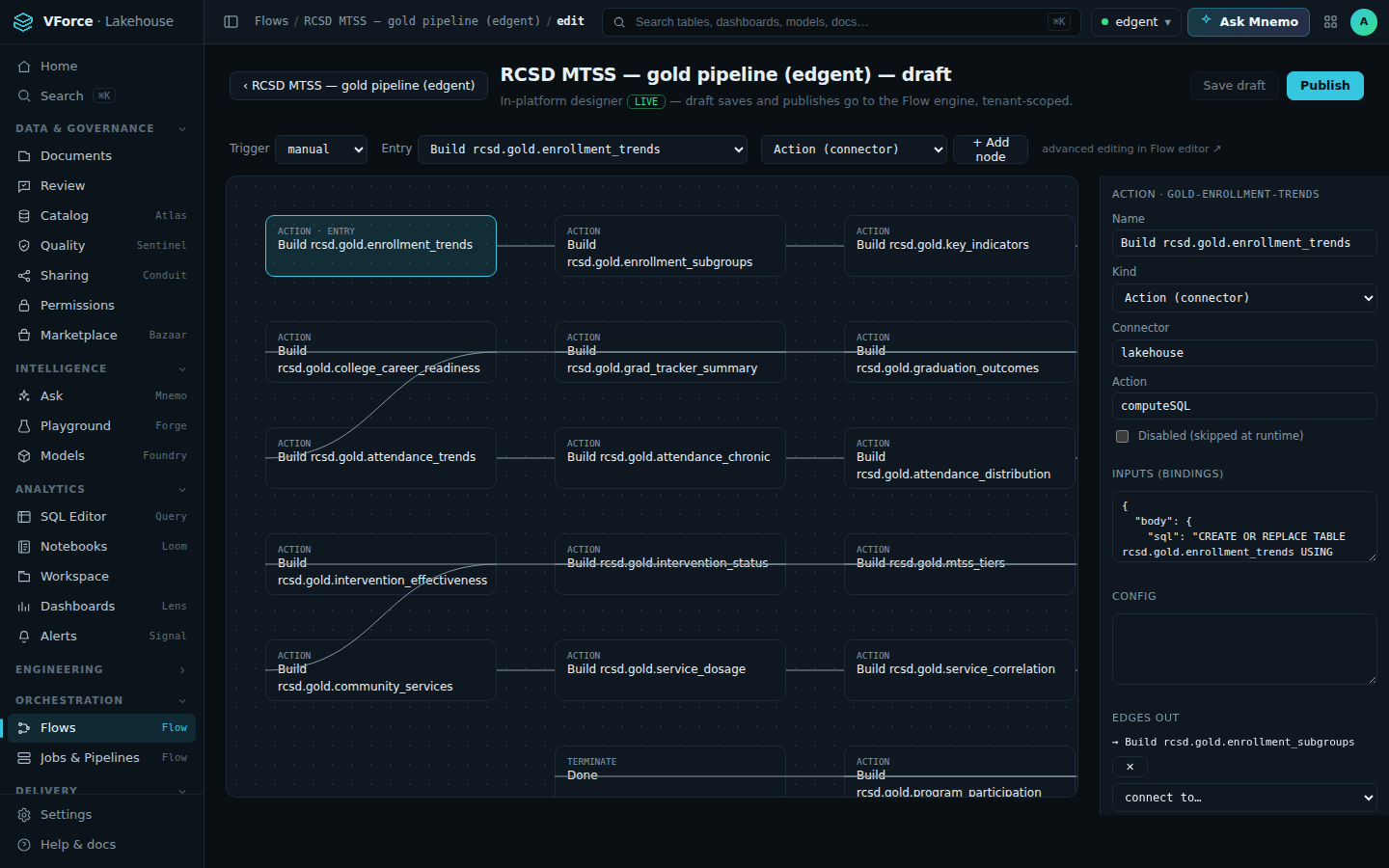This screenshot has height=868, width=1389.
Task: Open the user avatar A menu
Action: [1363, 21]
